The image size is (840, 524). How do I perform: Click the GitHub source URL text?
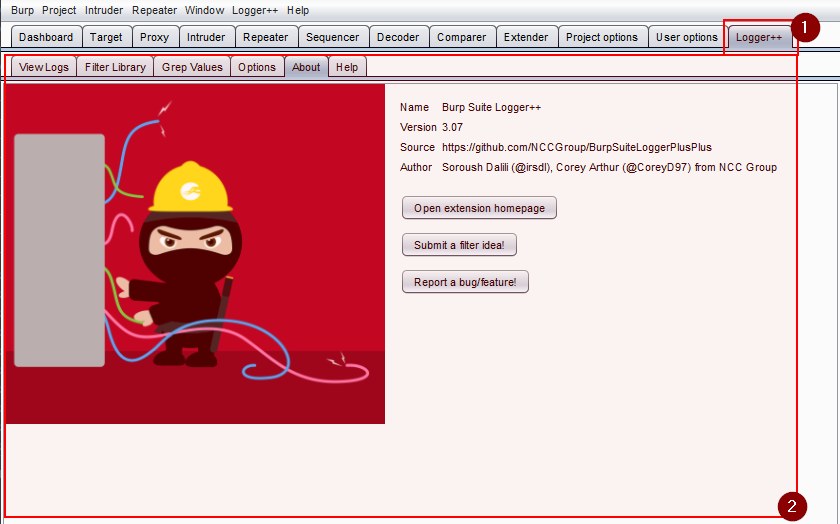coord(576,147)
